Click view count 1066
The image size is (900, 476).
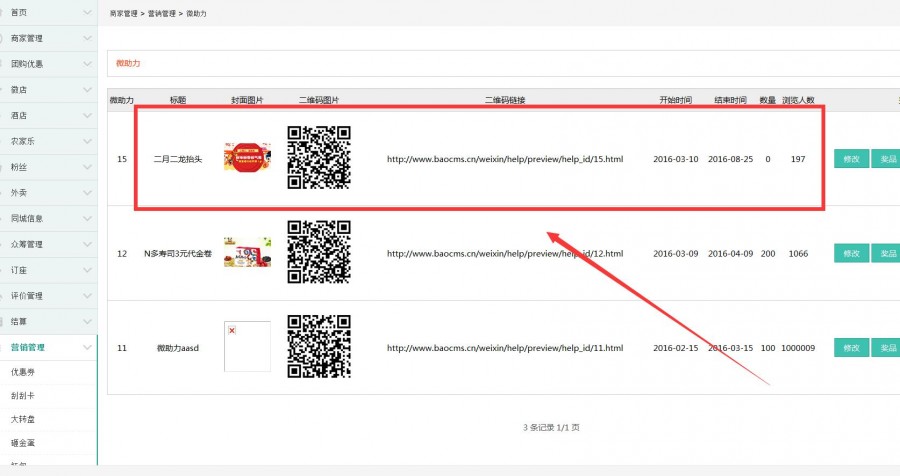point(798,253)
